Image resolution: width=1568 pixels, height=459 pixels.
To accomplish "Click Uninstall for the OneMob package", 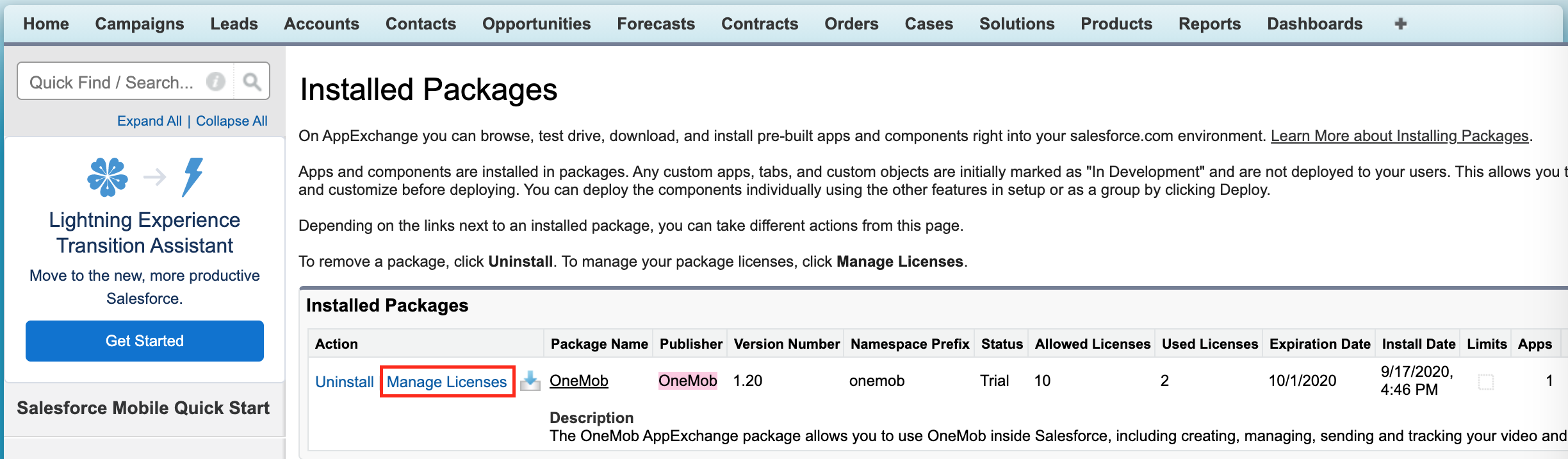I will click(345, 382).
